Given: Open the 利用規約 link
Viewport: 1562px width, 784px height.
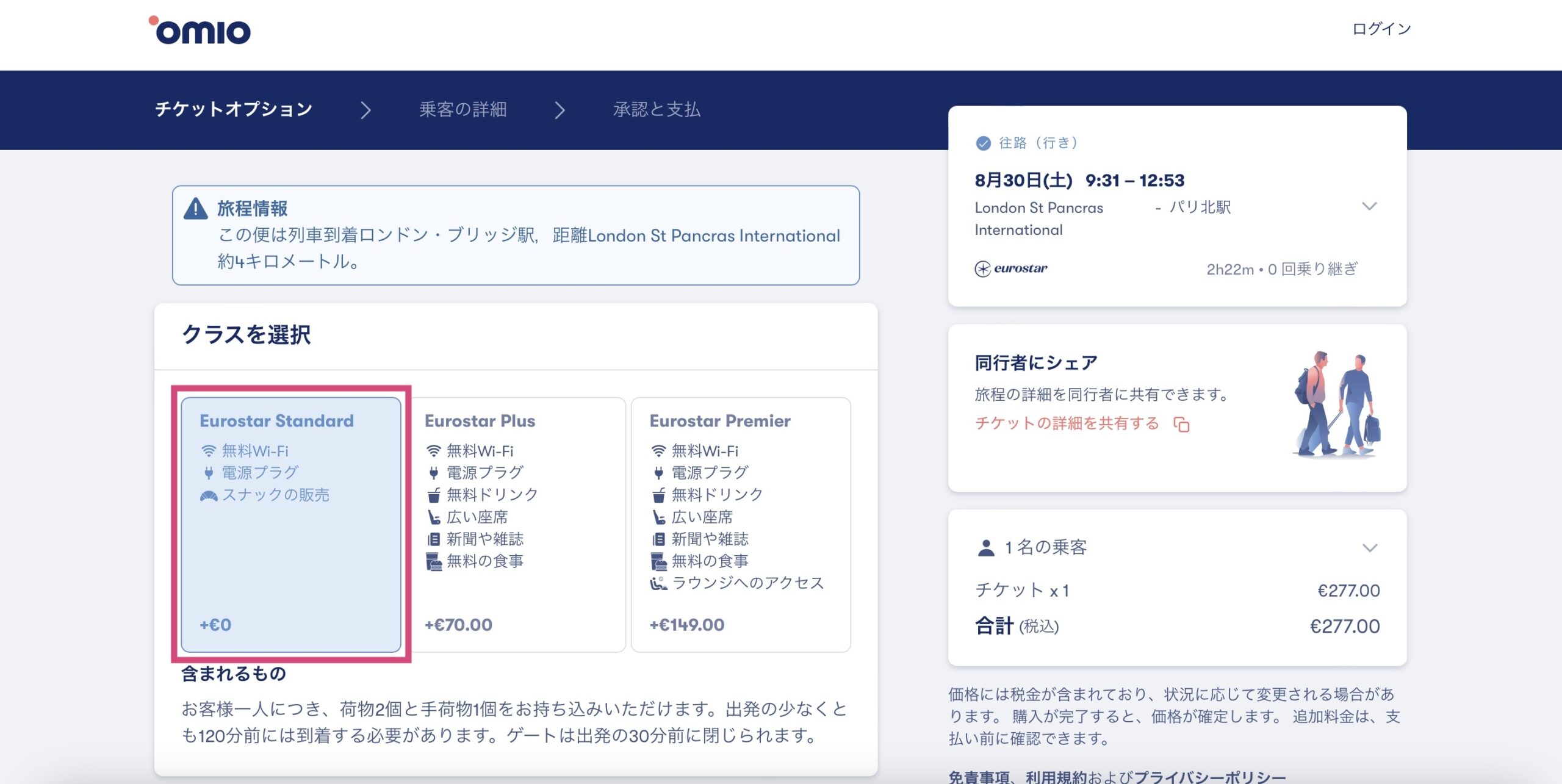Looking at the screenshot, I should click(1057, 777).
